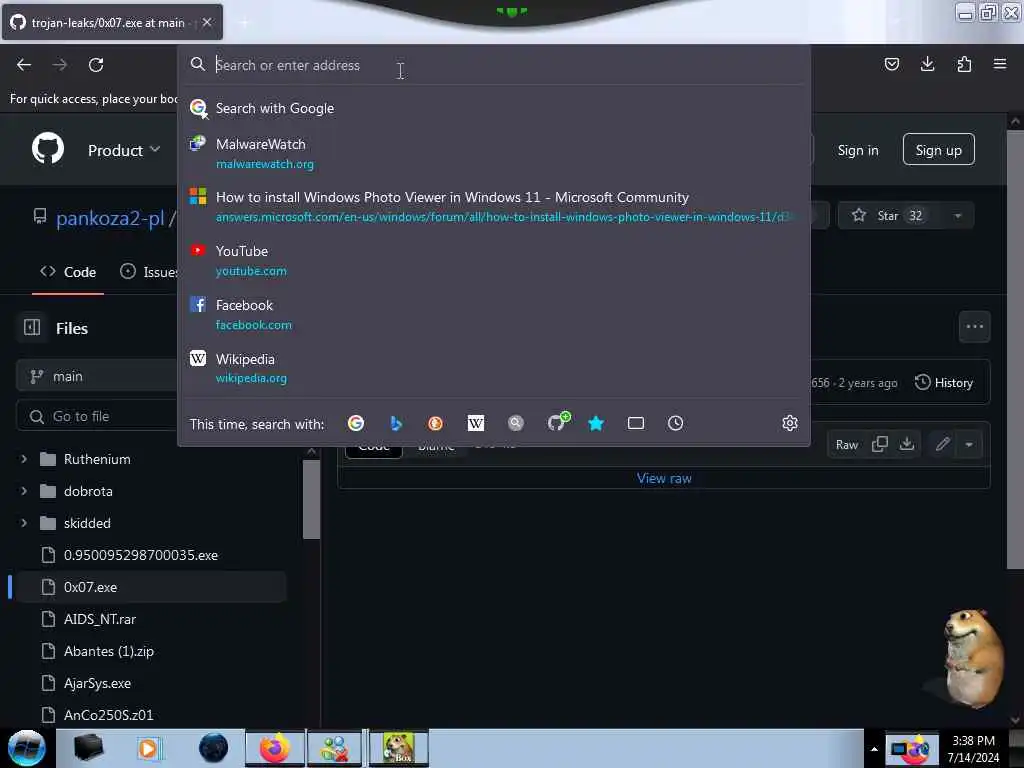Screen dimensions: 1024x768
Task: Open the Firefox hamburger menu
Action: click(x=1000, y=64)
